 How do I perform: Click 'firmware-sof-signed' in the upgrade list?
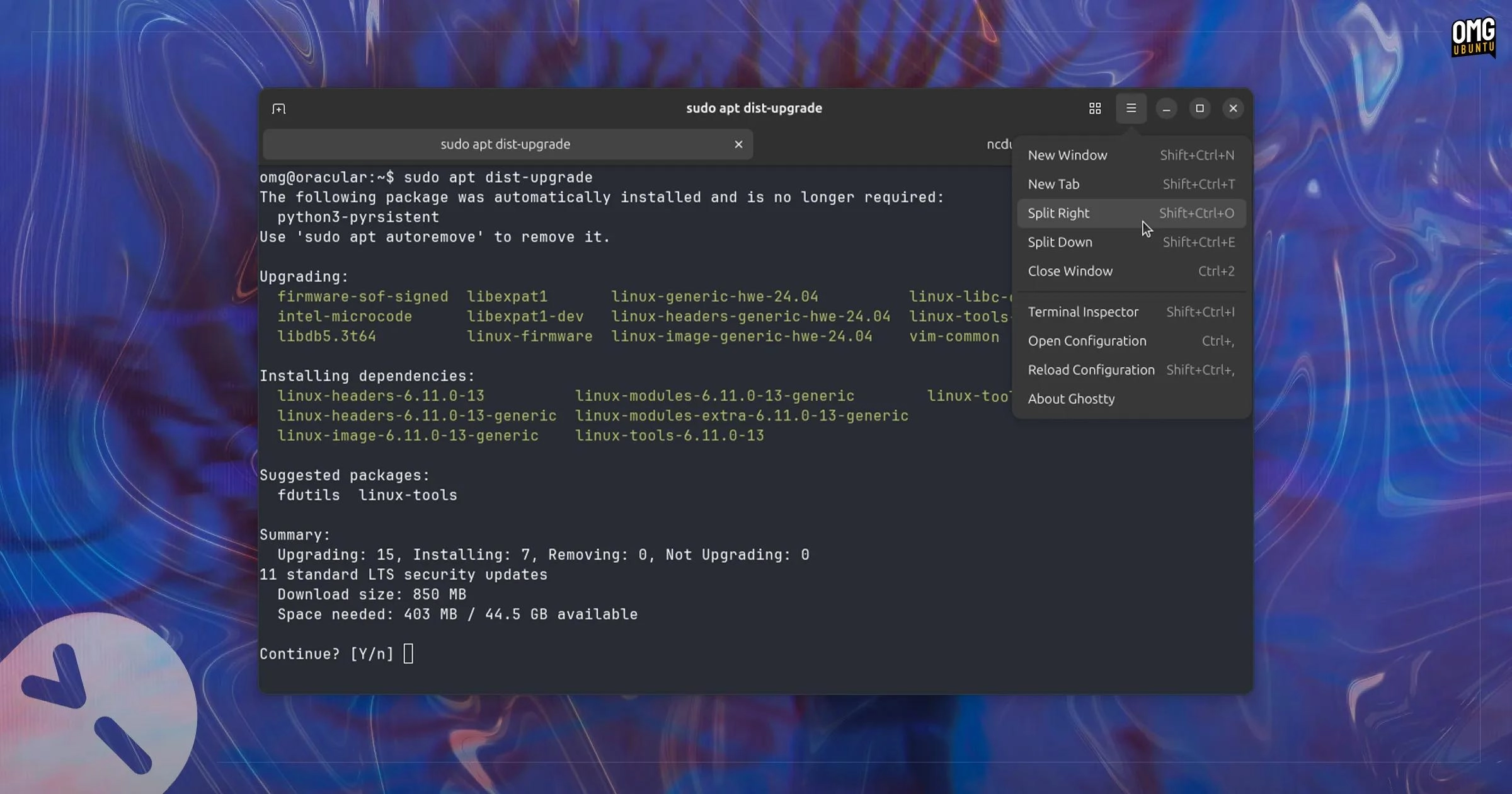coord(363,297)
